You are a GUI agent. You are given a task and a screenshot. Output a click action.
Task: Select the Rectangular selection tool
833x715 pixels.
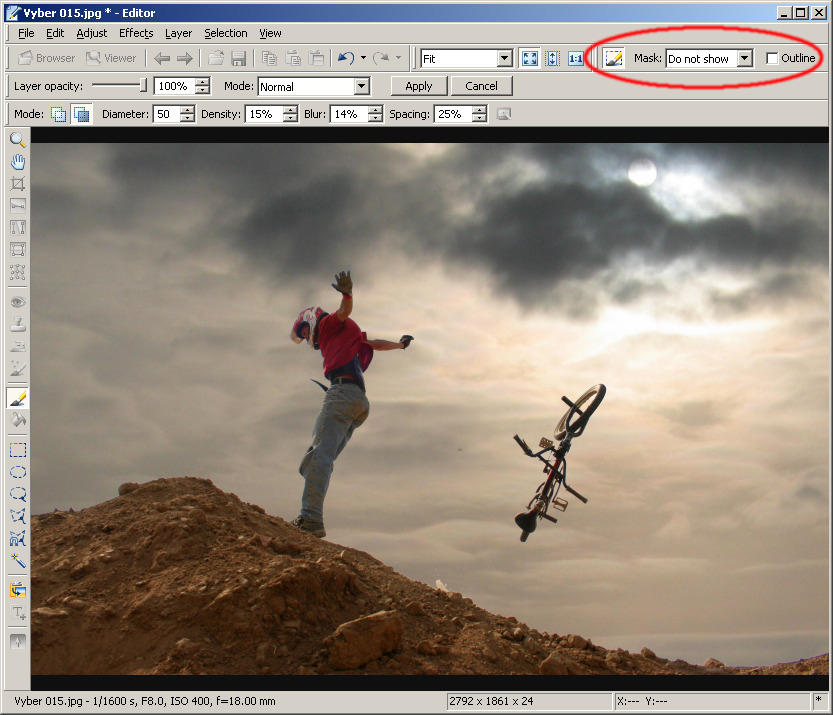18,450
